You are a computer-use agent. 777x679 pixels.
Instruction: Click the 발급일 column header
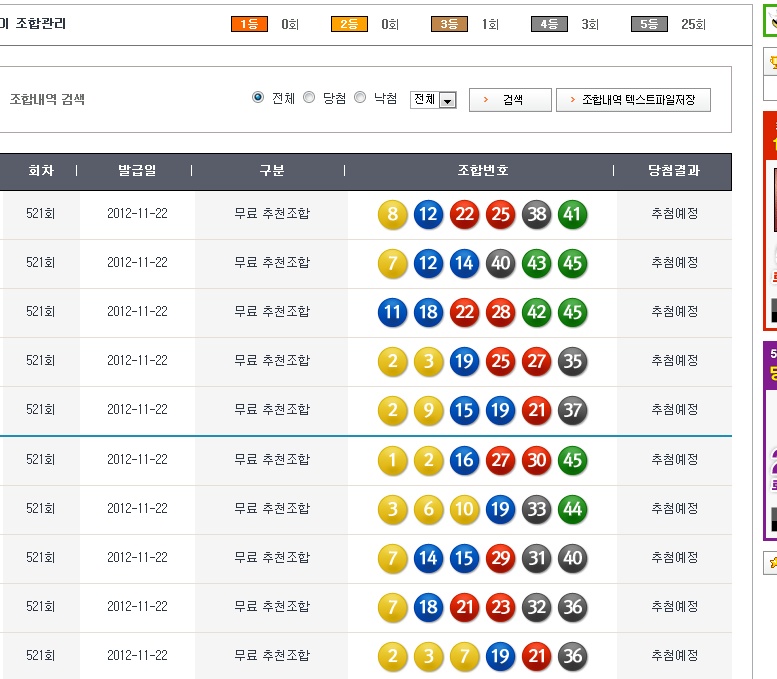(x=137, y=171)
